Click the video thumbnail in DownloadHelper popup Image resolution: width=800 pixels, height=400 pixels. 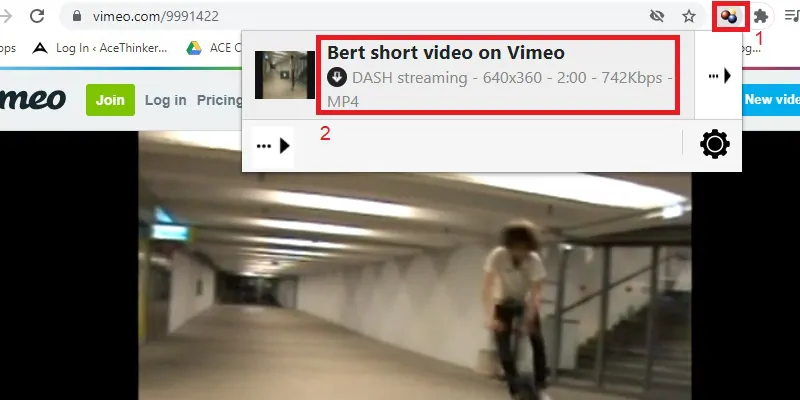(x=286, y=75)
